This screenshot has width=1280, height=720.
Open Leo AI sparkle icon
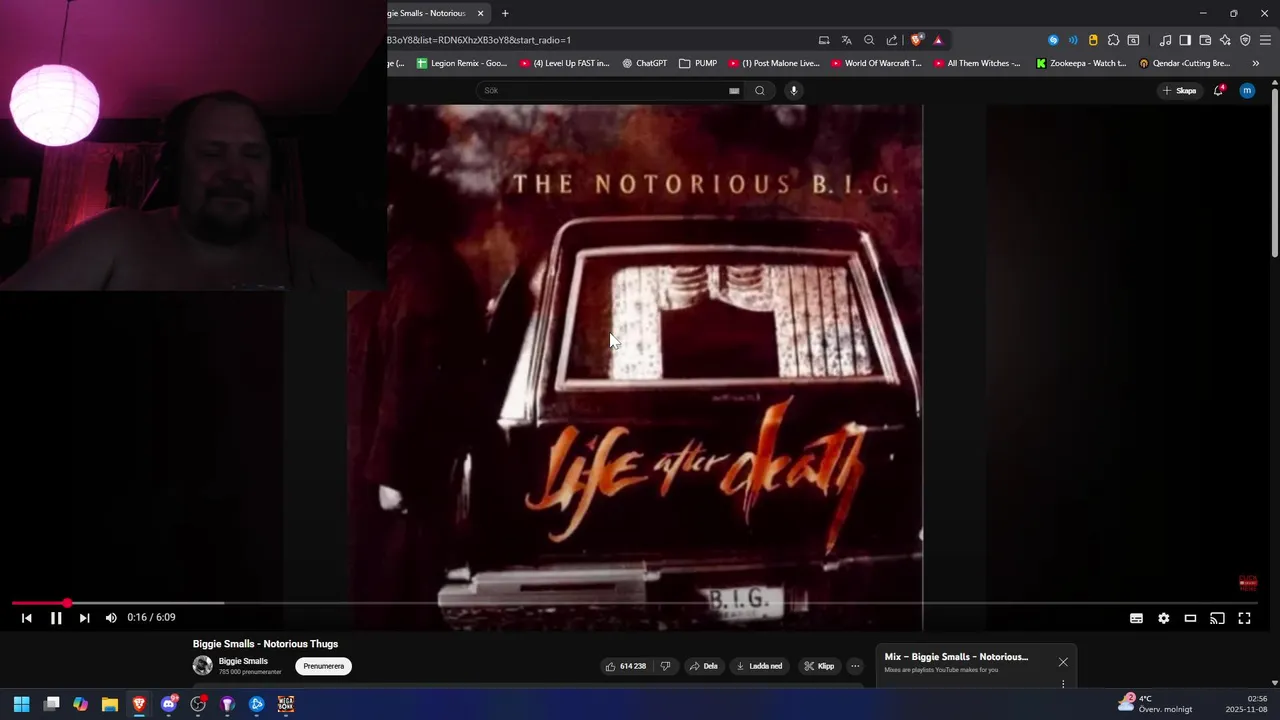click(1225, 40)
